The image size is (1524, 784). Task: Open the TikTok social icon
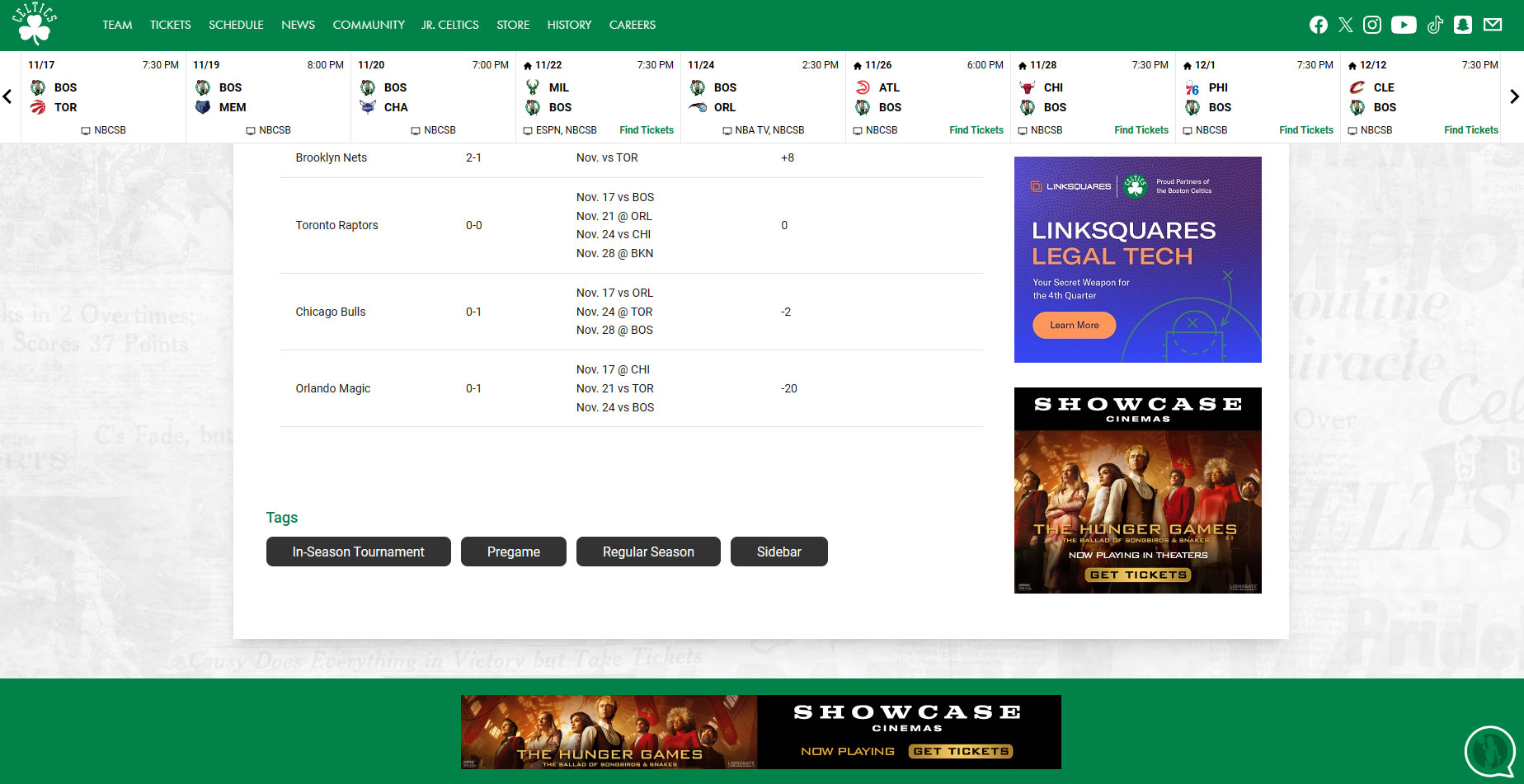tap(1435, 25)
